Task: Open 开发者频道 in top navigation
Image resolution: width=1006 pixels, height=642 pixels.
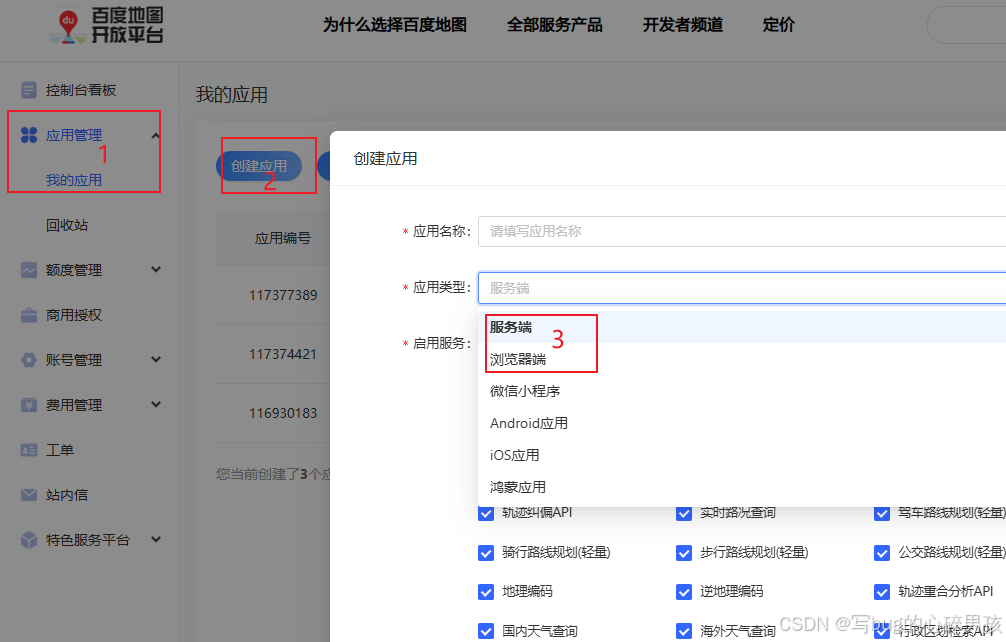Action: tap(683, 25)
